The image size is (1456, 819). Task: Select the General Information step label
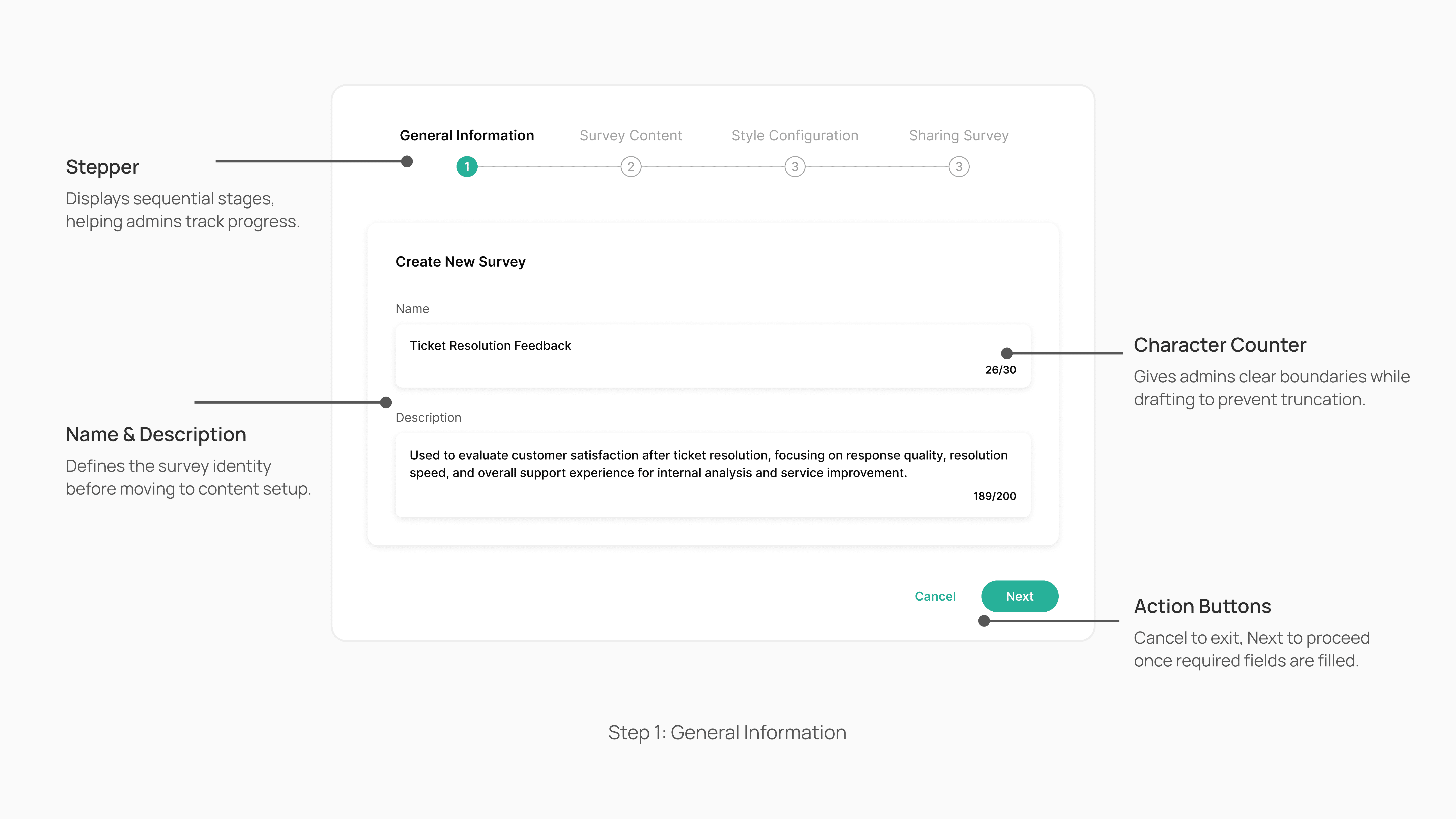point(467,136)
